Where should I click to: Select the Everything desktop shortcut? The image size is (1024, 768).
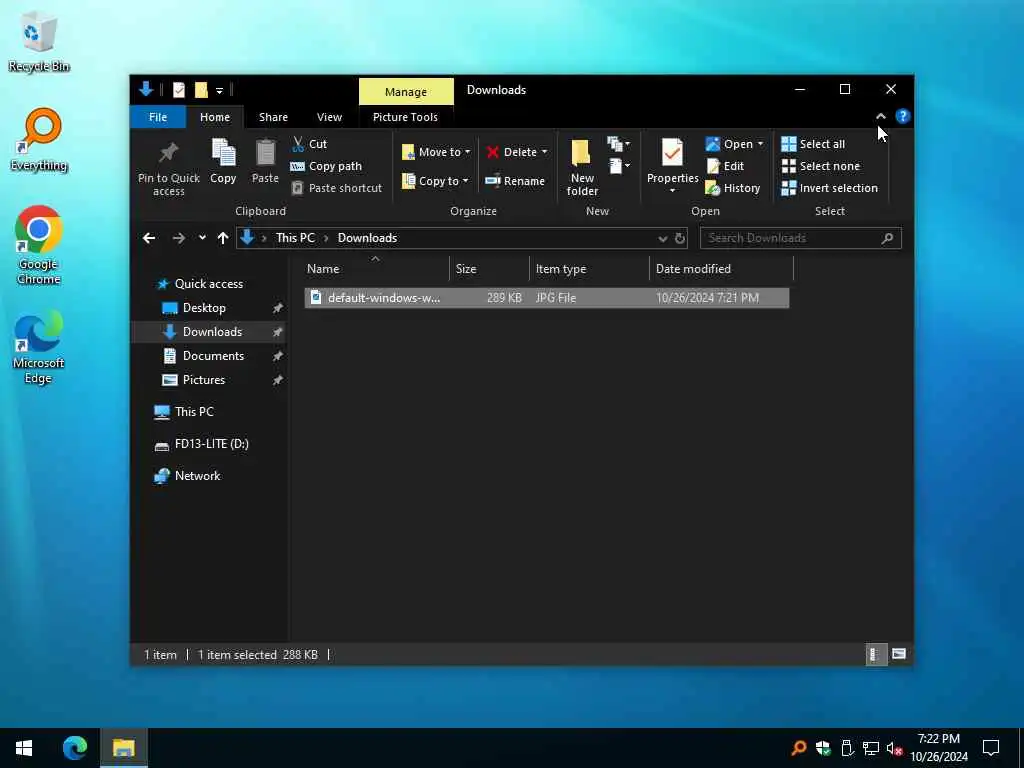(39, 140)
